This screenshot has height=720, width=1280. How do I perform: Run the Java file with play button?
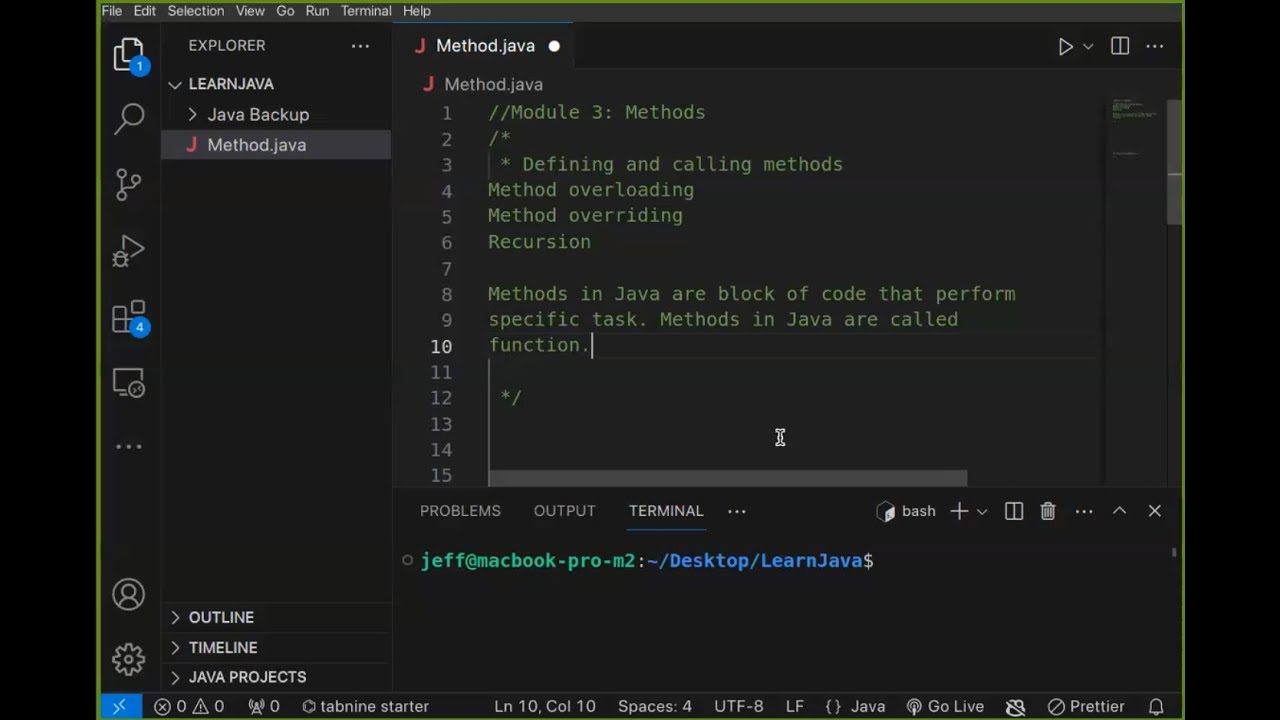[x=1065, y=46]
